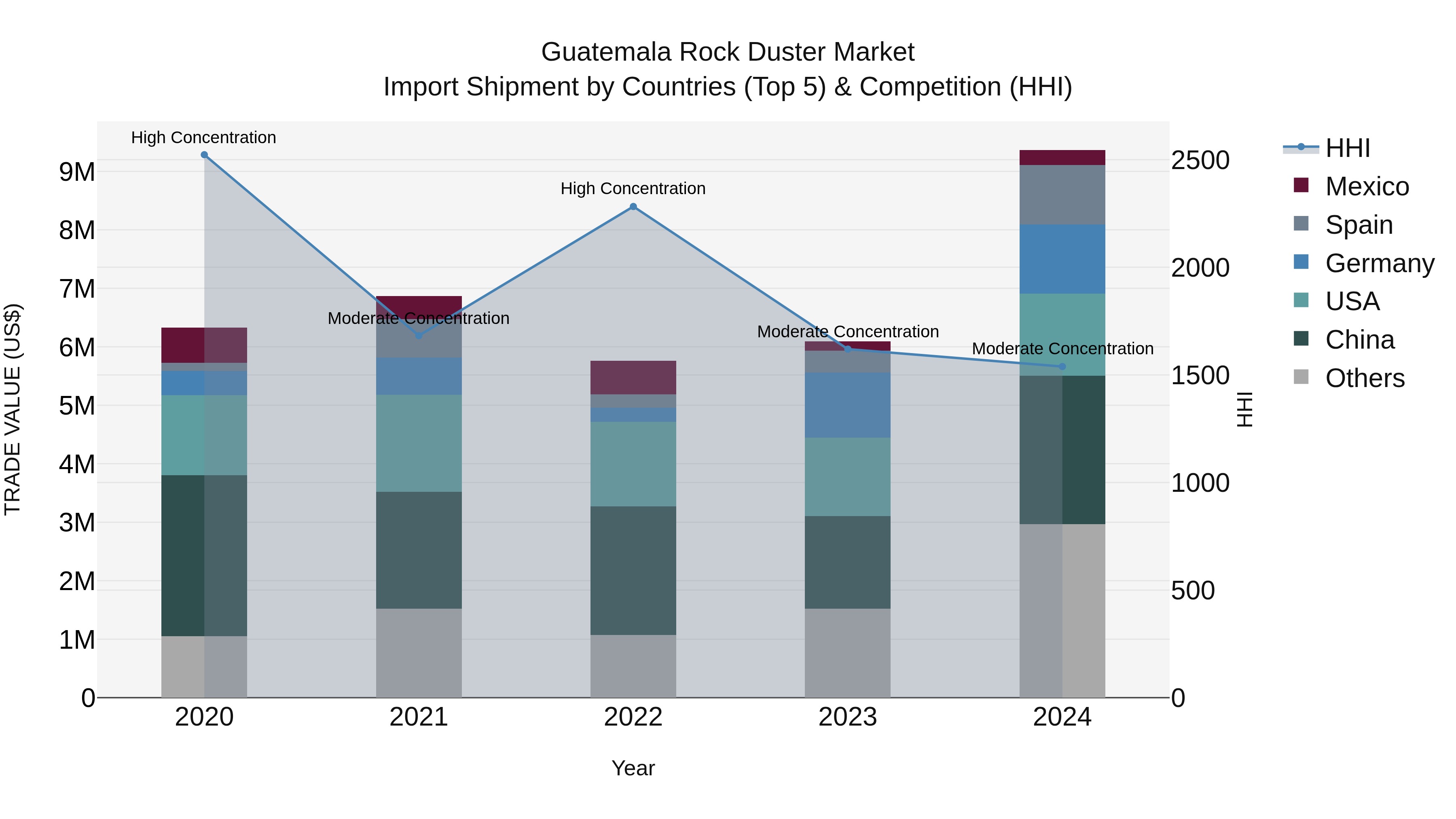Click the 'TRADE VALUE (US$)' axis title

click(13, 409)
